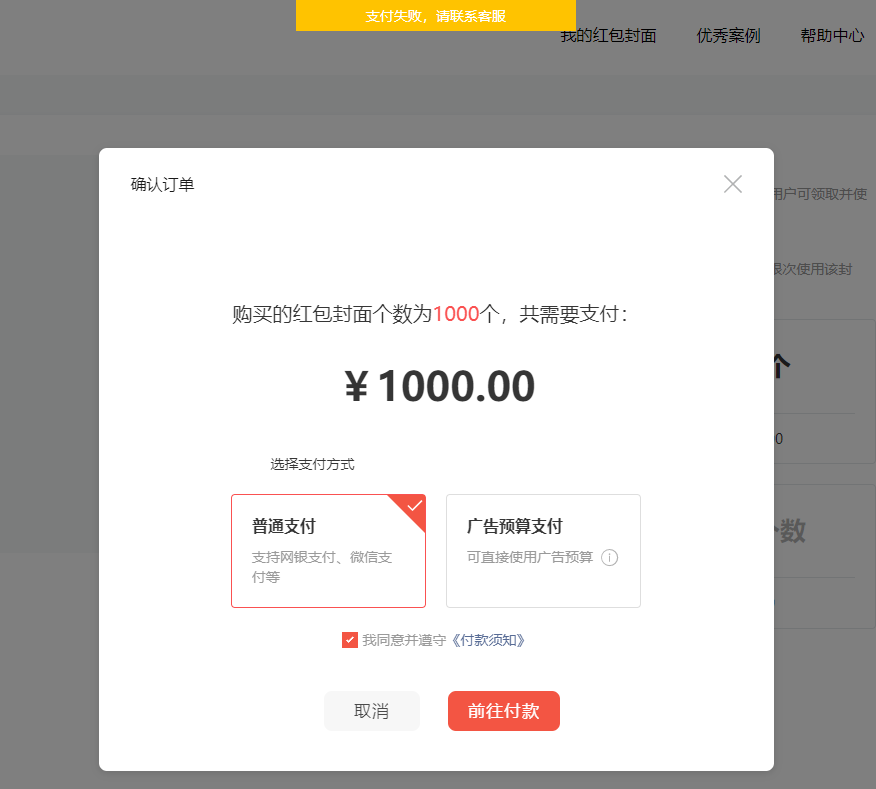Select the 普通支付 payment option

pyautogui.click(x=328, y=551)
